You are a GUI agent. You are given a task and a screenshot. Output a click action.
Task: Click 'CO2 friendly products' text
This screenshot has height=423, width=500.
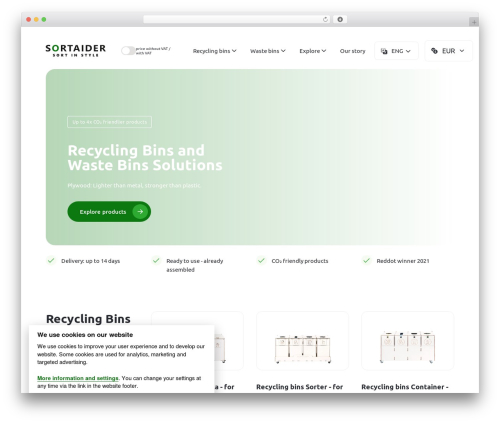click(300, 261)
